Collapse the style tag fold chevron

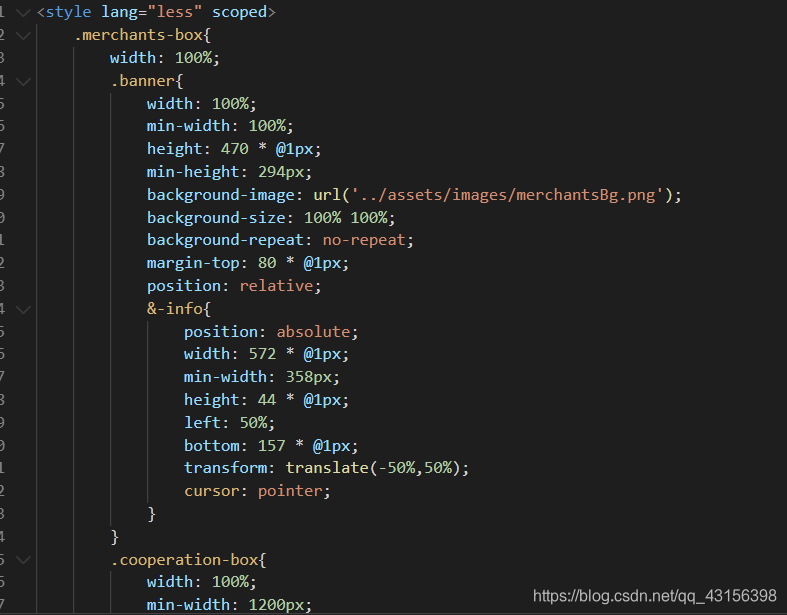point(23,13)
